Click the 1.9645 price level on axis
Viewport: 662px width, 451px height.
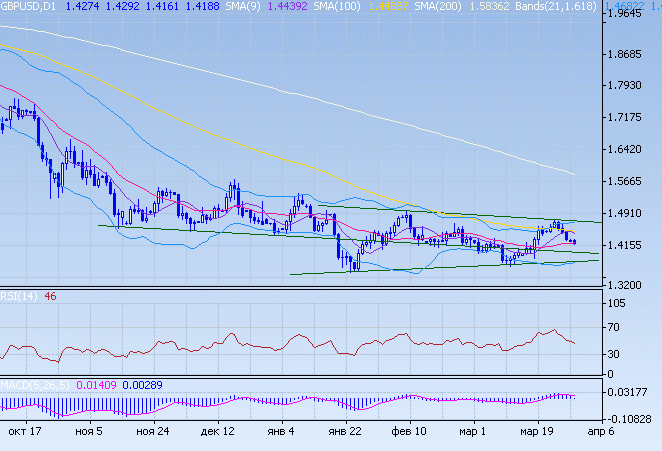[631, 15]
